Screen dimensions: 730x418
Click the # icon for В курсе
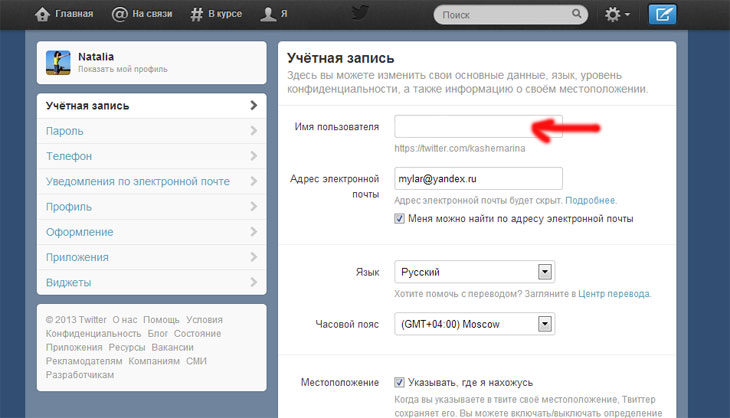click(x=196, y=14)
